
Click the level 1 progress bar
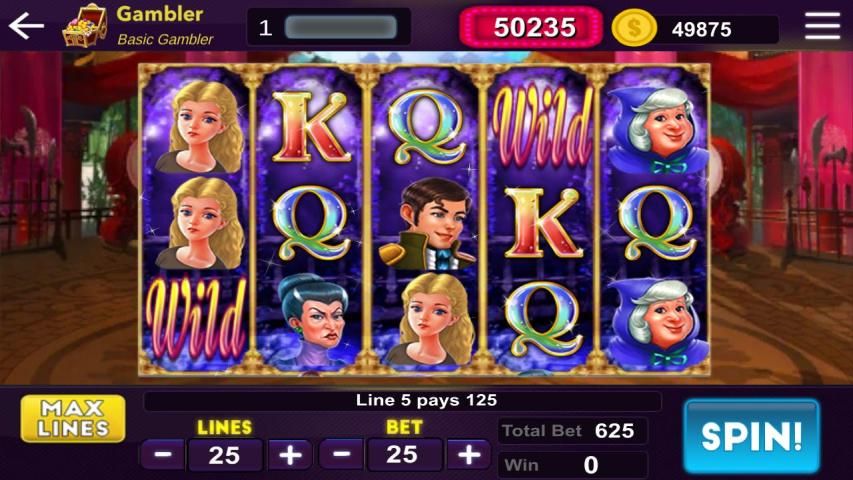click(341, 27)
